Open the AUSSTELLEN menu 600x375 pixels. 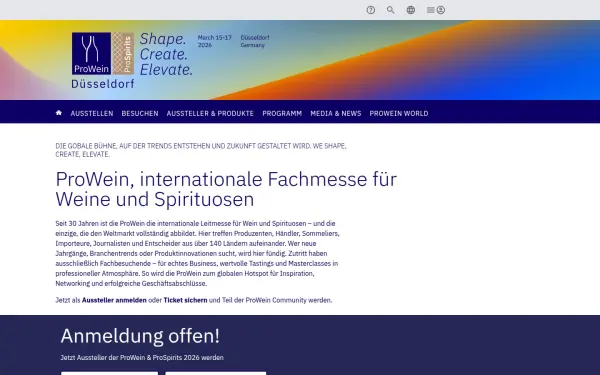click(92, 114)
